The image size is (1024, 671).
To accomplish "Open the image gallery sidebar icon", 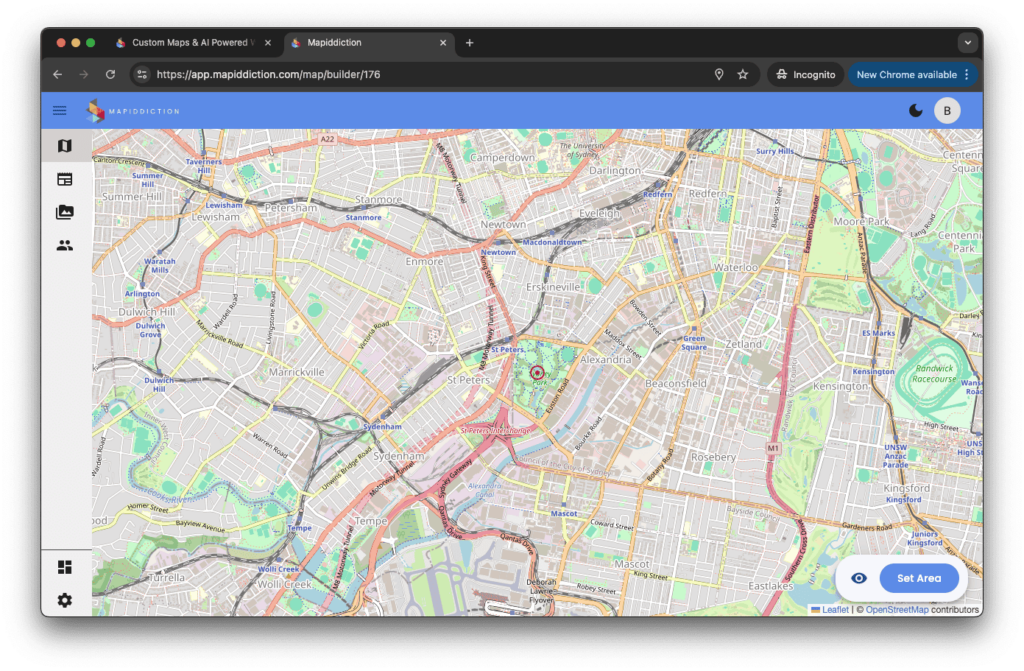I will point(65,212).
